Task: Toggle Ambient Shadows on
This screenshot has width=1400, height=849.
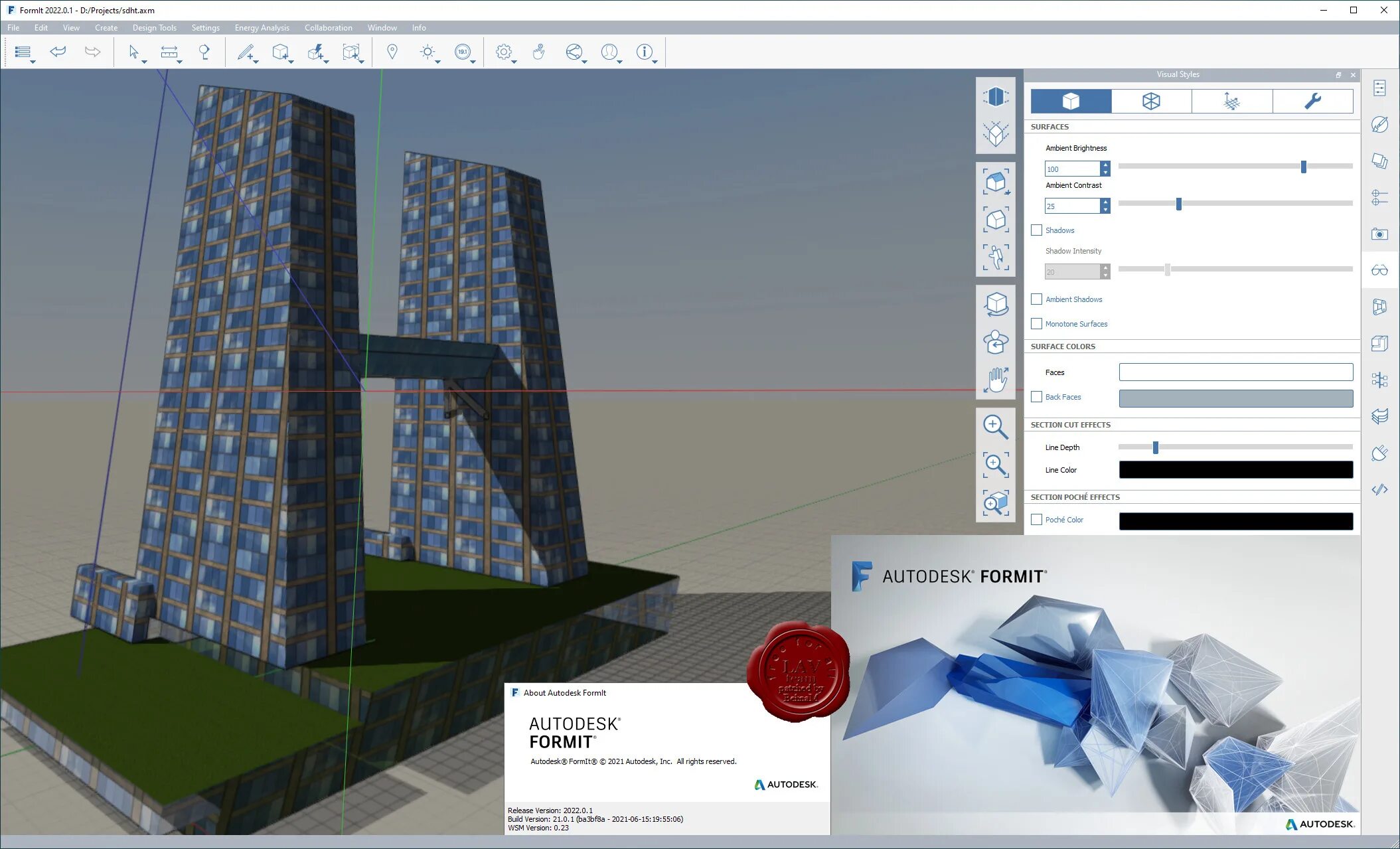Action: (x=1036, y=299)
